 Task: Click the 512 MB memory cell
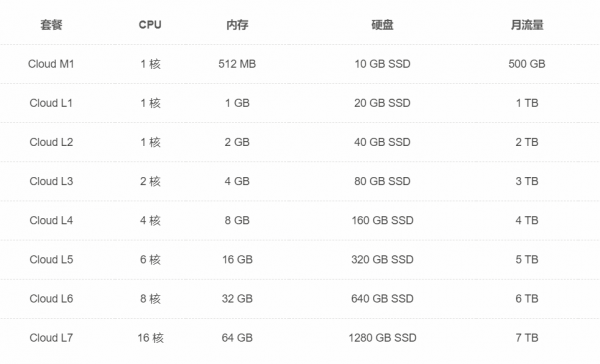[237, 64]
